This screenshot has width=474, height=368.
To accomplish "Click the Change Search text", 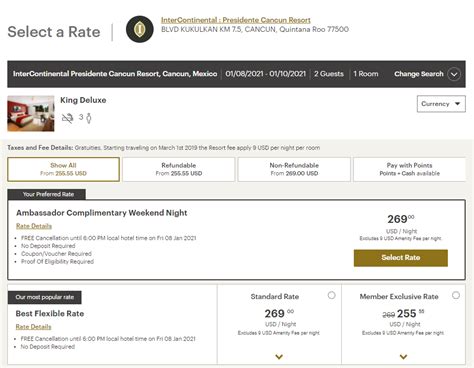I will (x=419, y=74).
